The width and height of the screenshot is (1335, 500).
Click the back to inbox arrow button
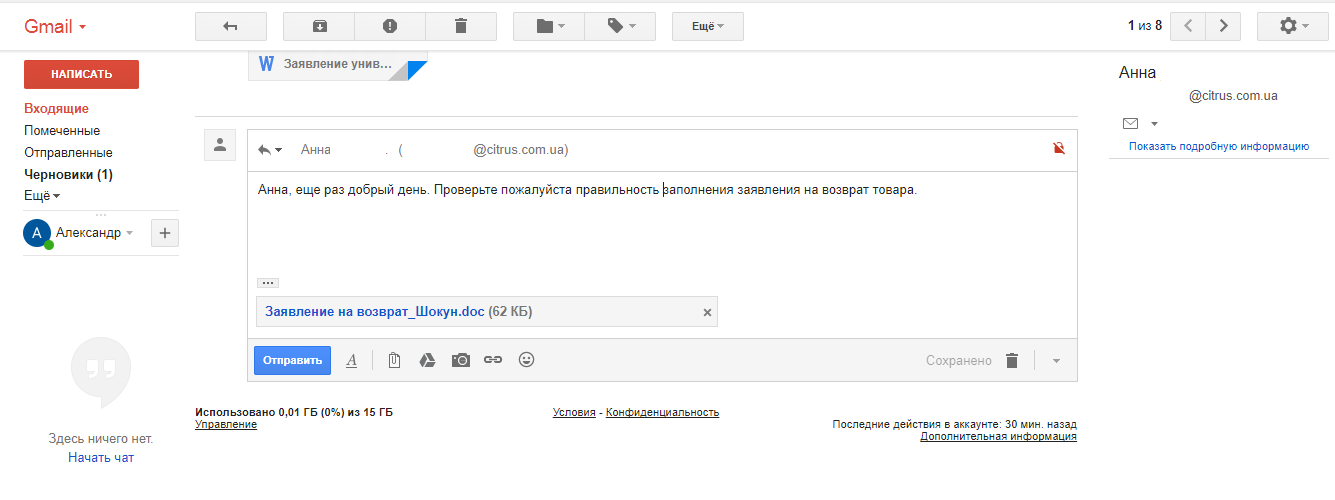click(x=230, y=27)
